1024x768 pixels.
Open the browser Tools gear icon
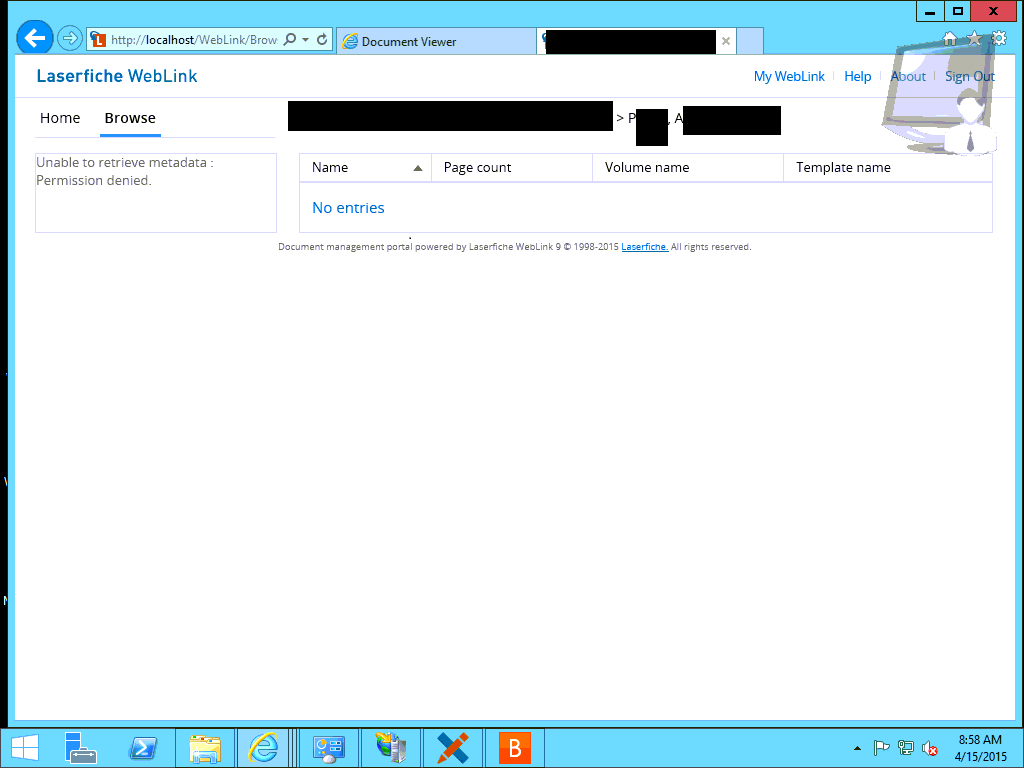click(x=999, y=39)
